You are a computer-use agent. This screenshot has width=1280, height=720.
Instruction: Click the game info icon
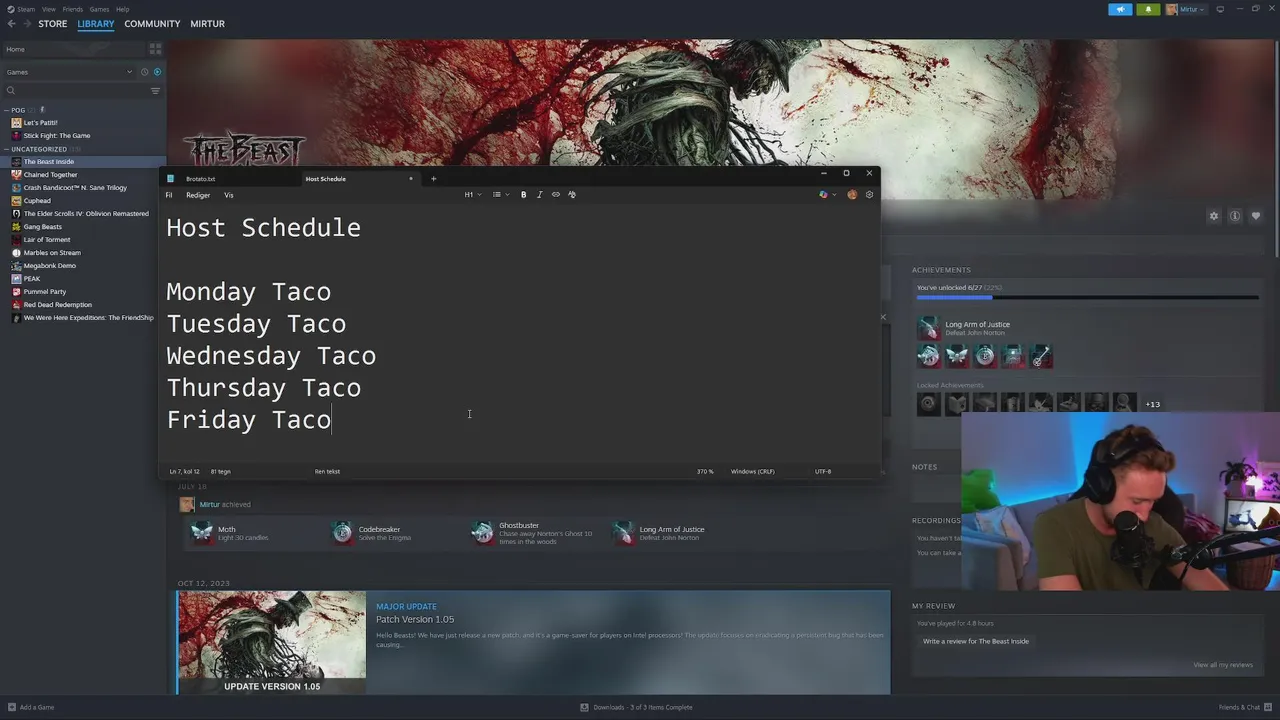coord(1235,216)
